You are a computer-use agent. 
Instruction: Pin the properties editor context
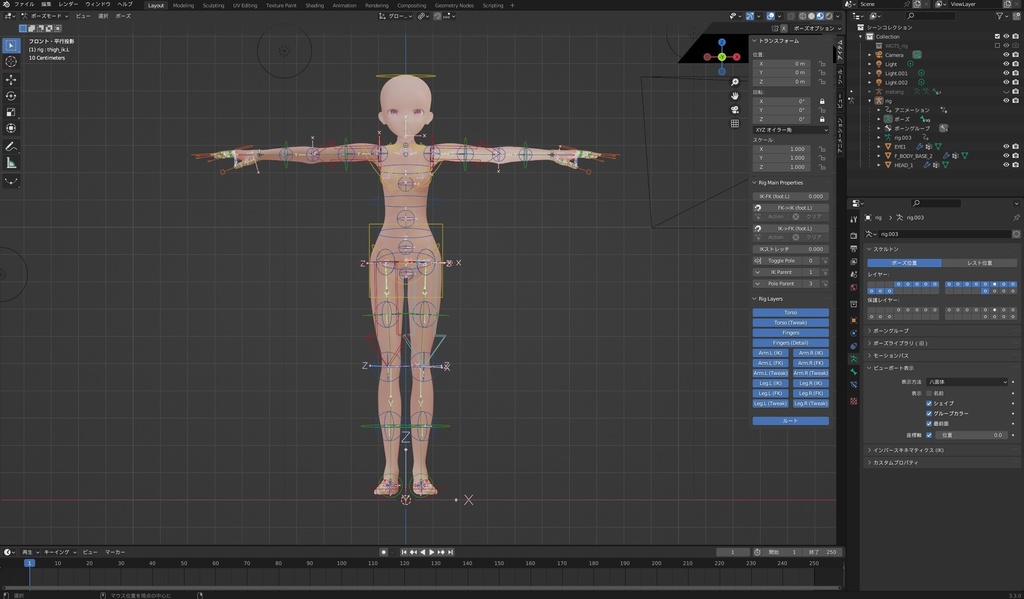point(1016,218)
